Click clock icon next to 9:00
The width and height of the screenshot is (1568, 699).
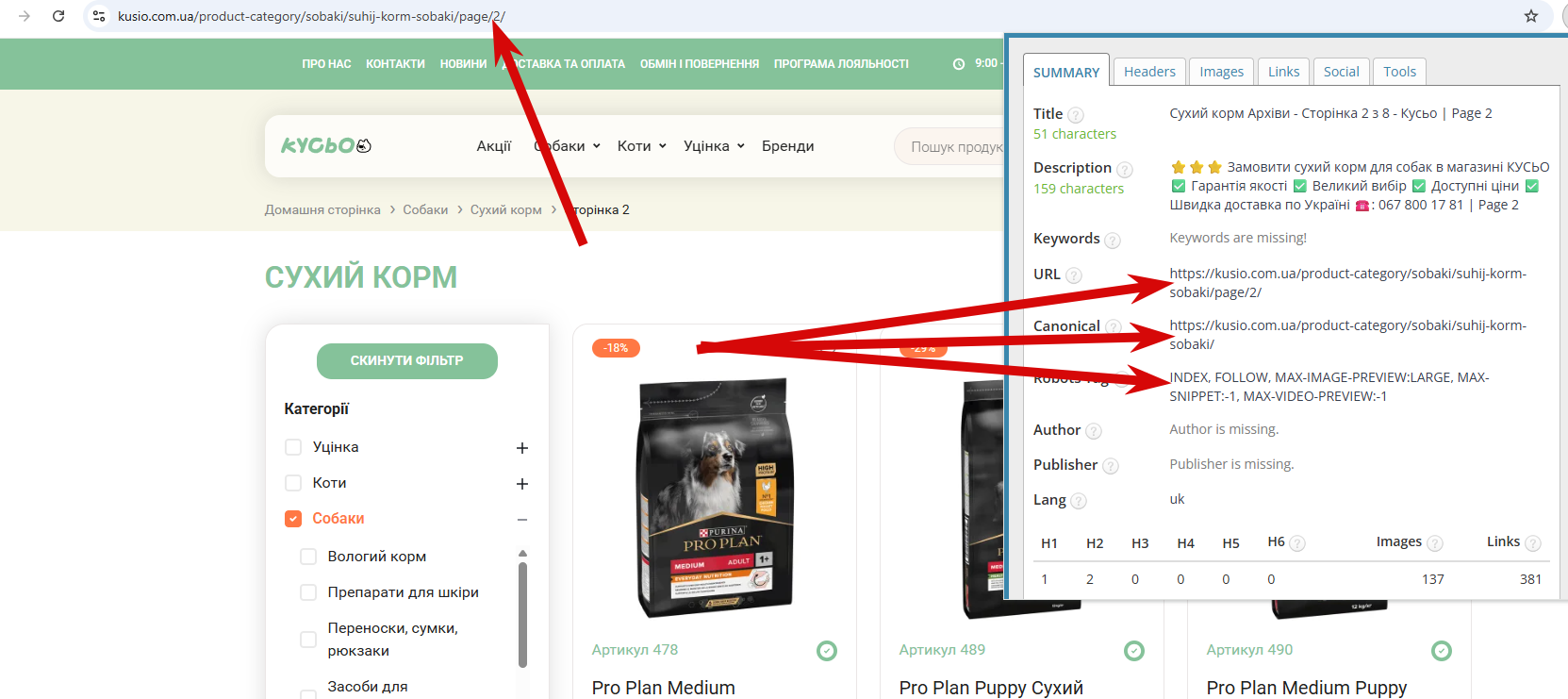pyautogui.click(x=959, y=64)
